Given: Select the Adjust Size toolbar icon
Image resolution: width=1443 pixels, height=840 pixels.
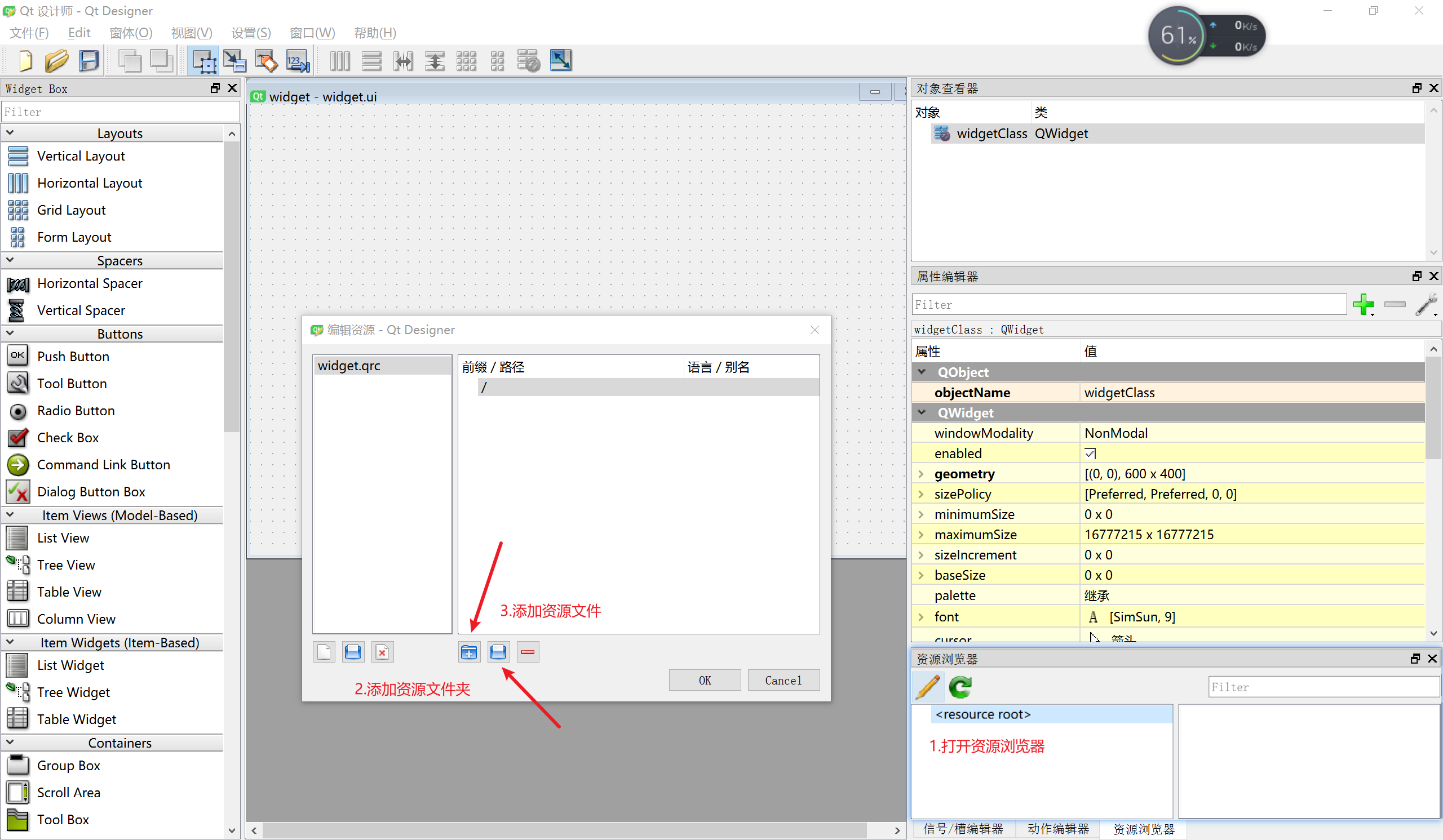Looking at the screenshot, I should (561, 61).
